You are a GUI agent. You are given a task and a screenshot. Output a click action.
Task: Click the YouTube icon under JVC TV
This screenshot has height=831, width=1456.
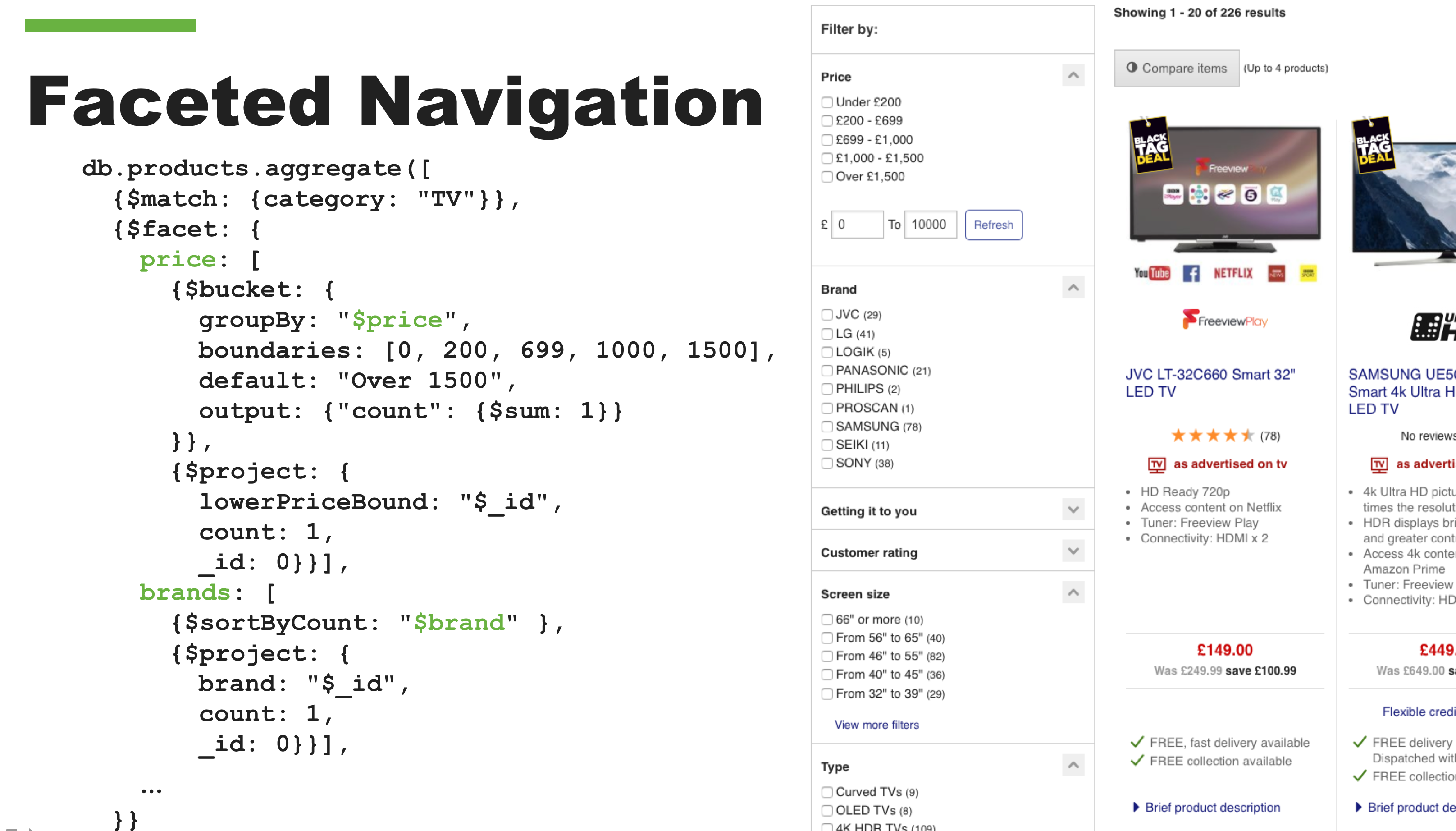click(1151, 273)
